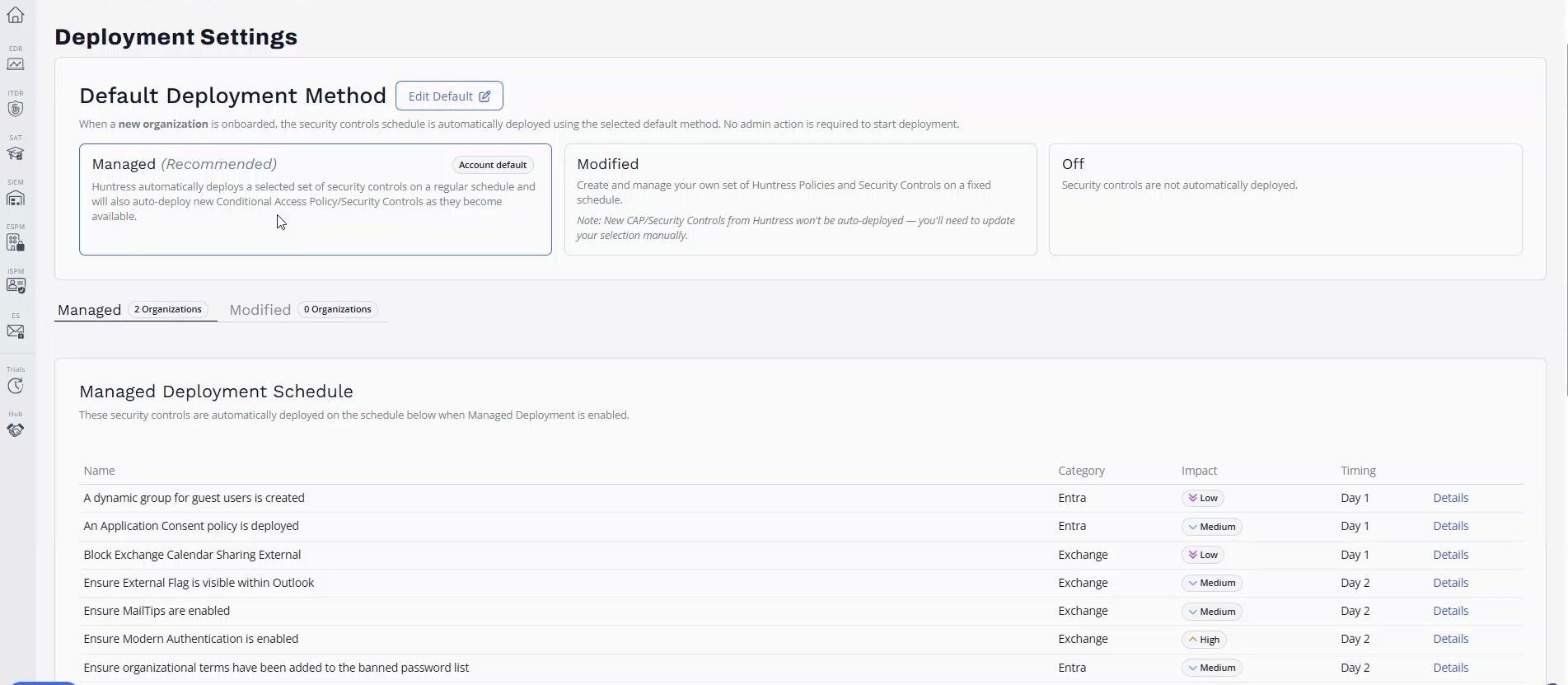Open Details for dynamic guest group row
This screenshot has width=1568, height=685.
point(1450,498)
